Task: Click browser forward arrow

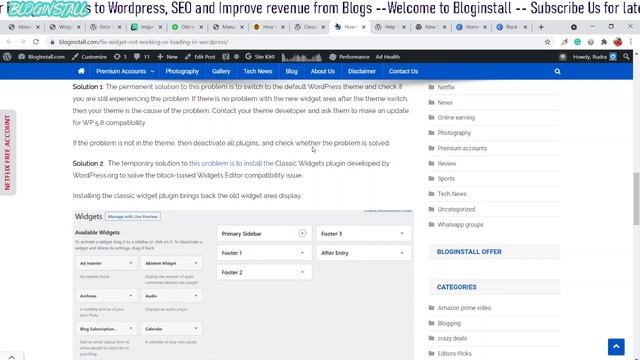Action: tap(22, 42)
